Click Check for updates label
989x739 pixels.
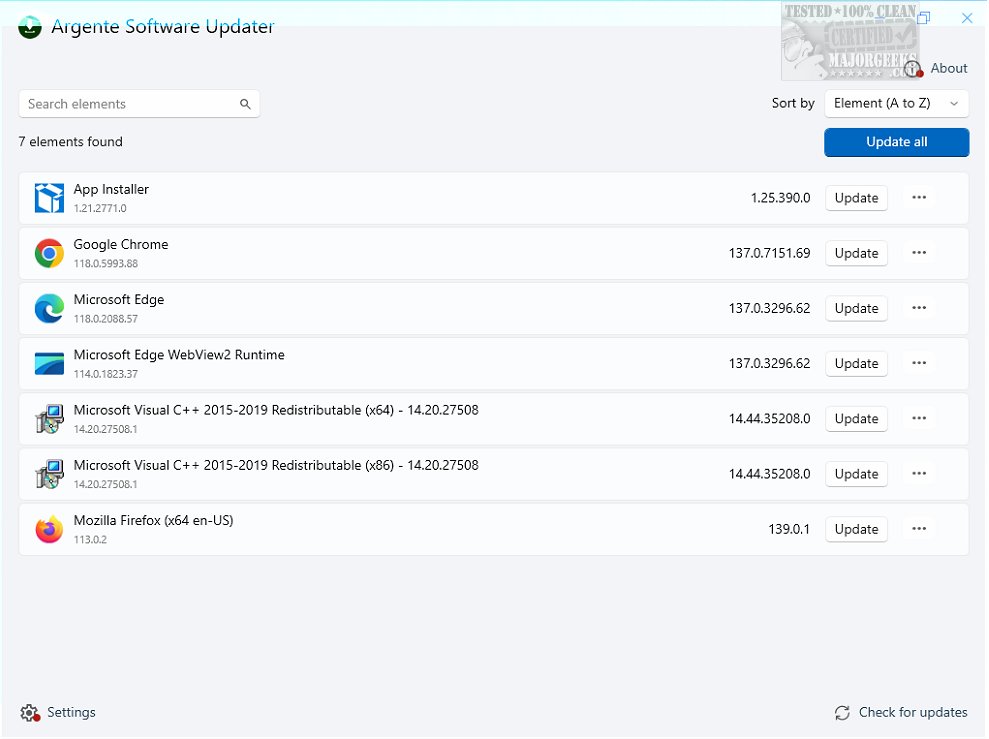[913, 713]
